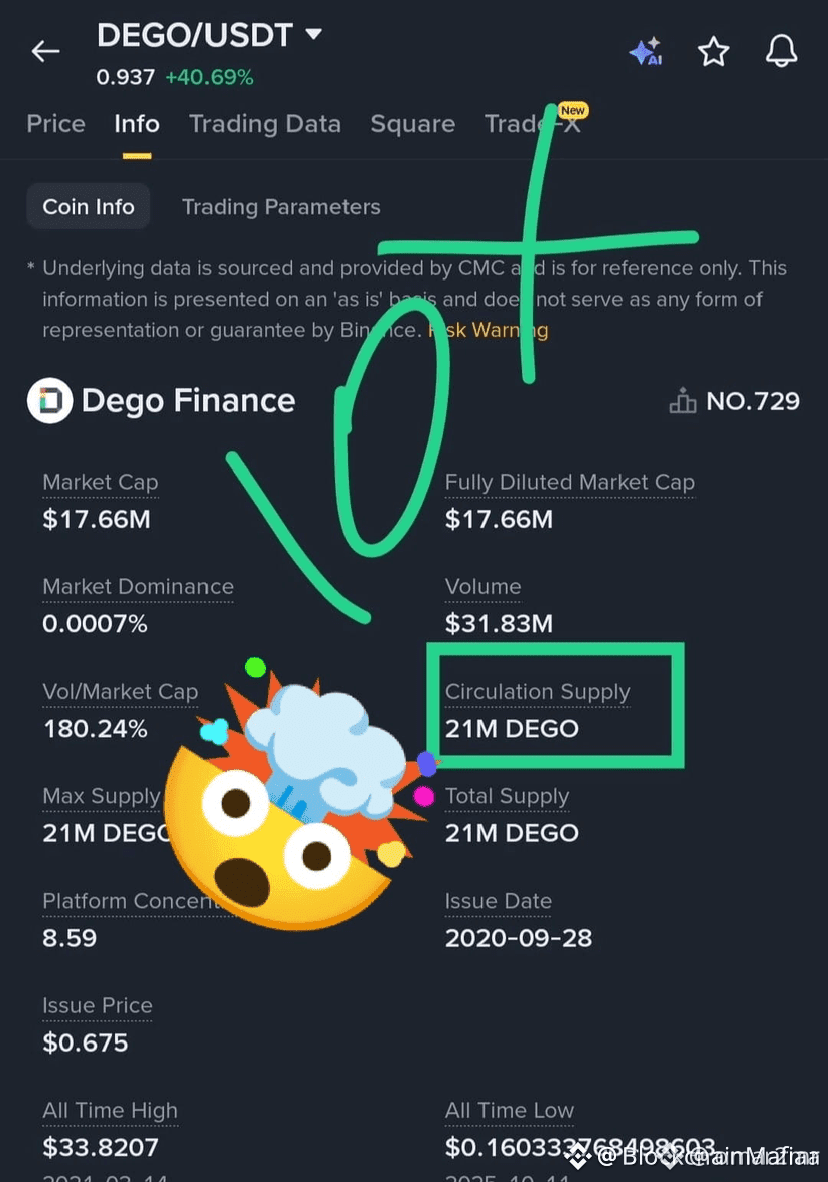Screen dimensions: 828x1182
Task: Open the Risk Warning link
Action: click(x=488, y=330)
